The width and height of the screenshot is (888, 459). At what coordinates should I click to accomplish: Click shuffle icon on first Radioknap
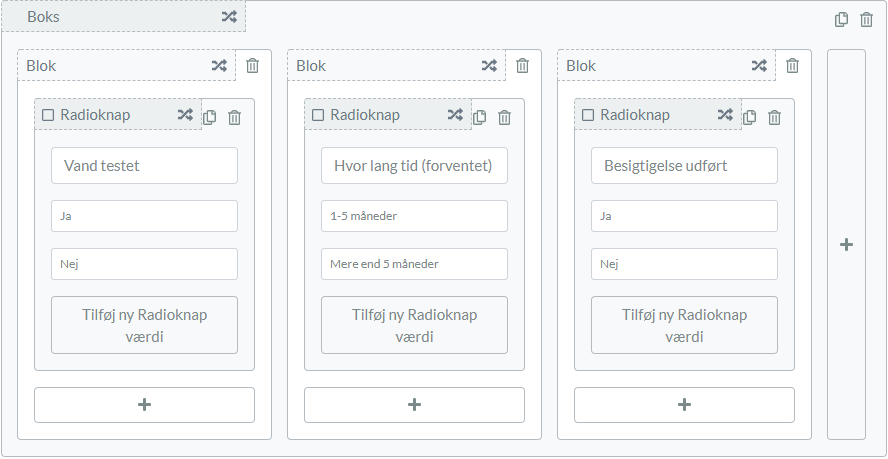click(185, 115)
